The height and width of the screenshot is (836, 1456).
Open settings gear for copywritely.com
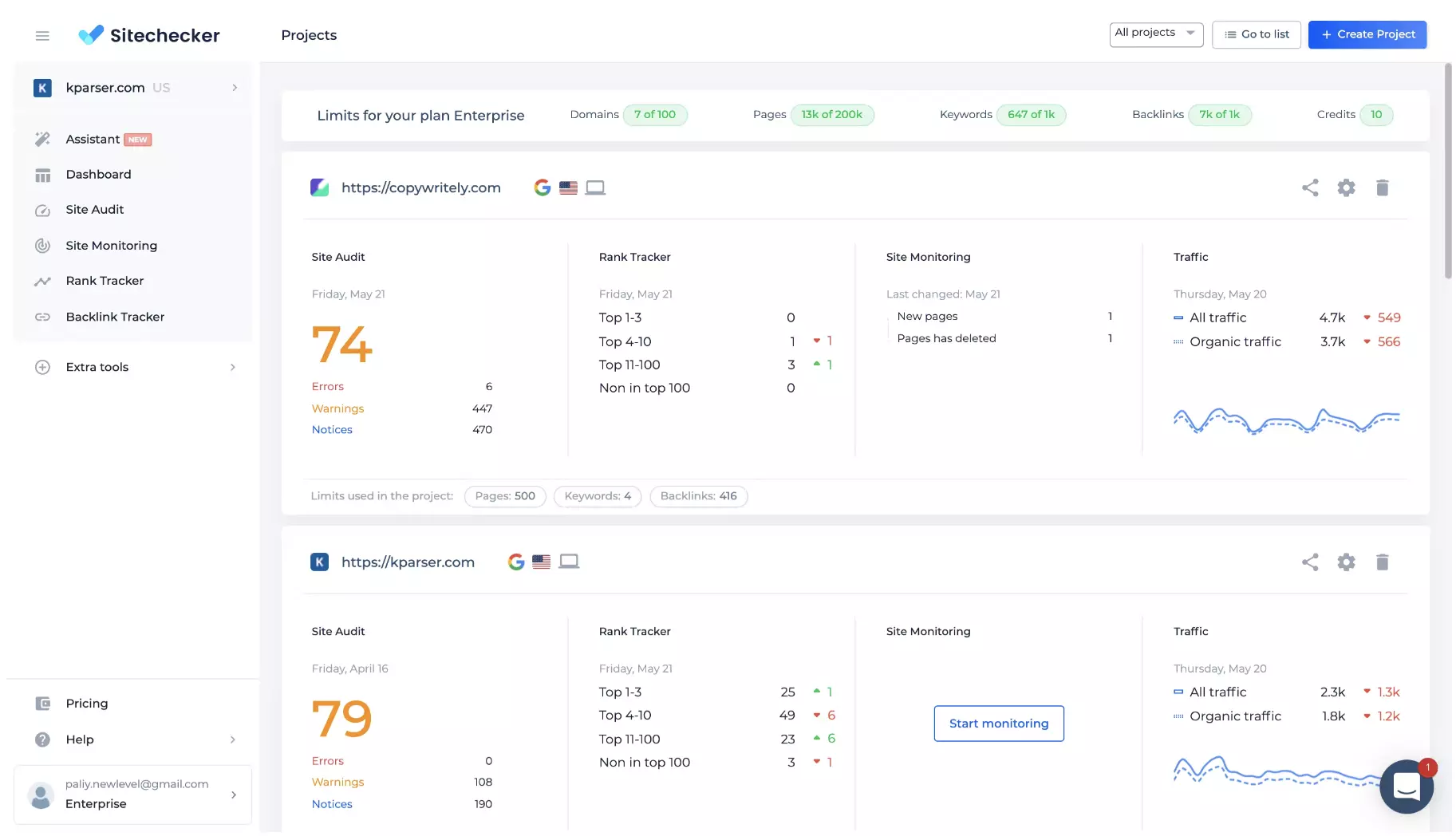pos(1346,187)
